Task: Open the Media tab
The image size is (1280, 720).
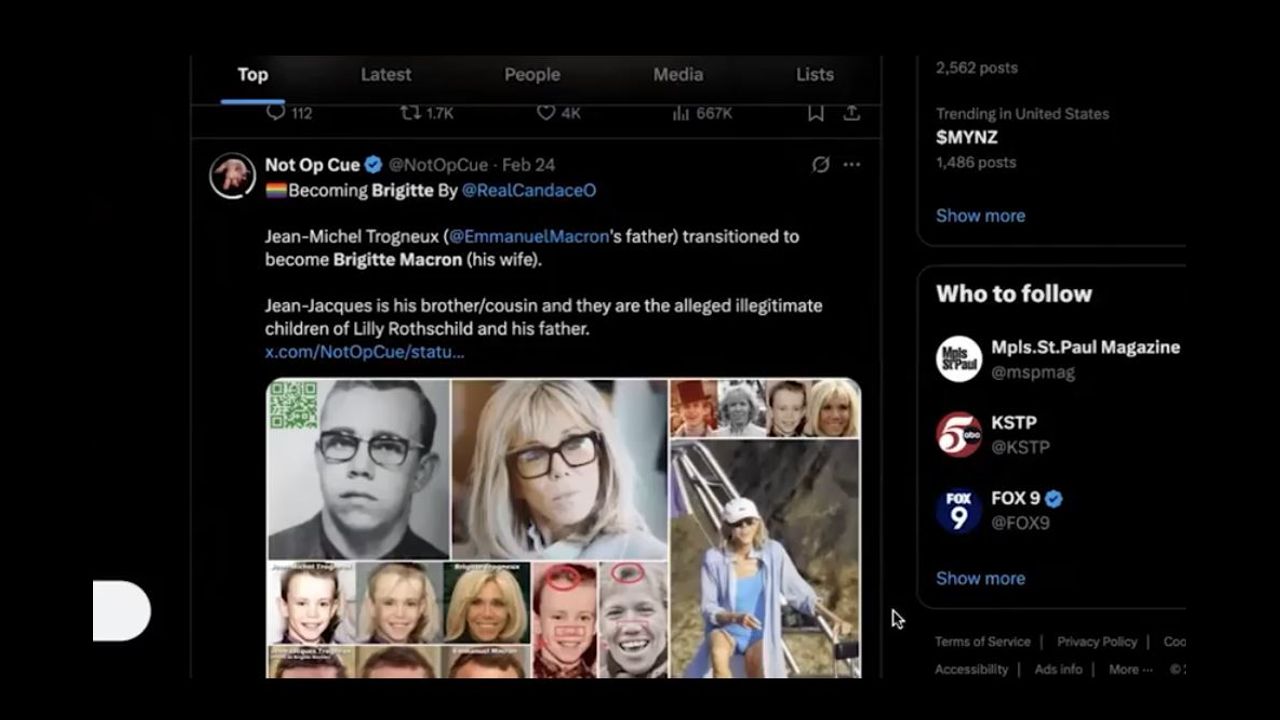Action: tap(678, 74)
